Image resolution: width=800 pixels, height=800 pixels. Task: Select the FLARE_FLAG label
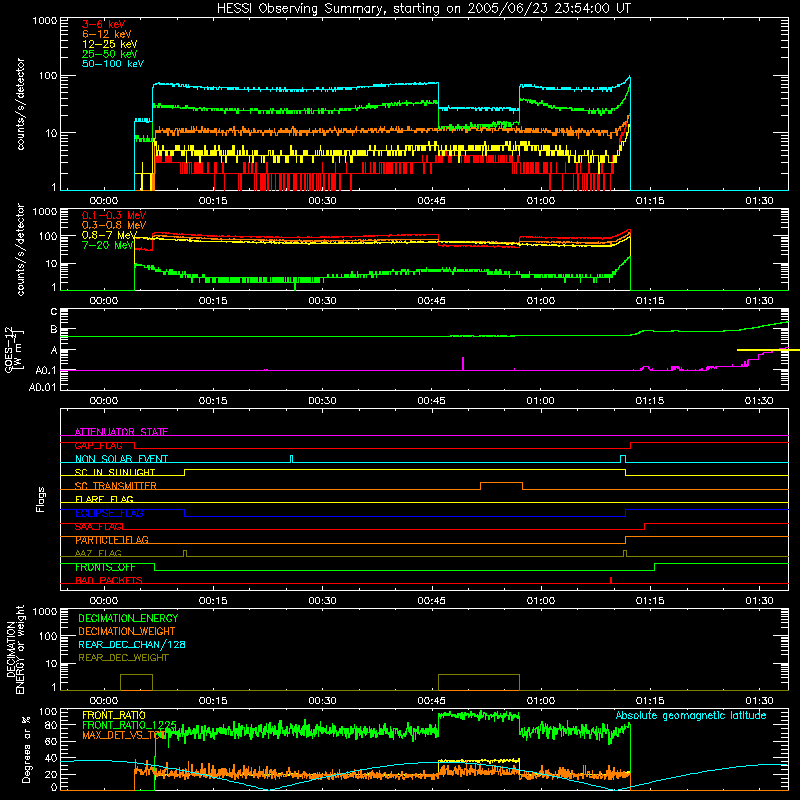pos(104,499)
